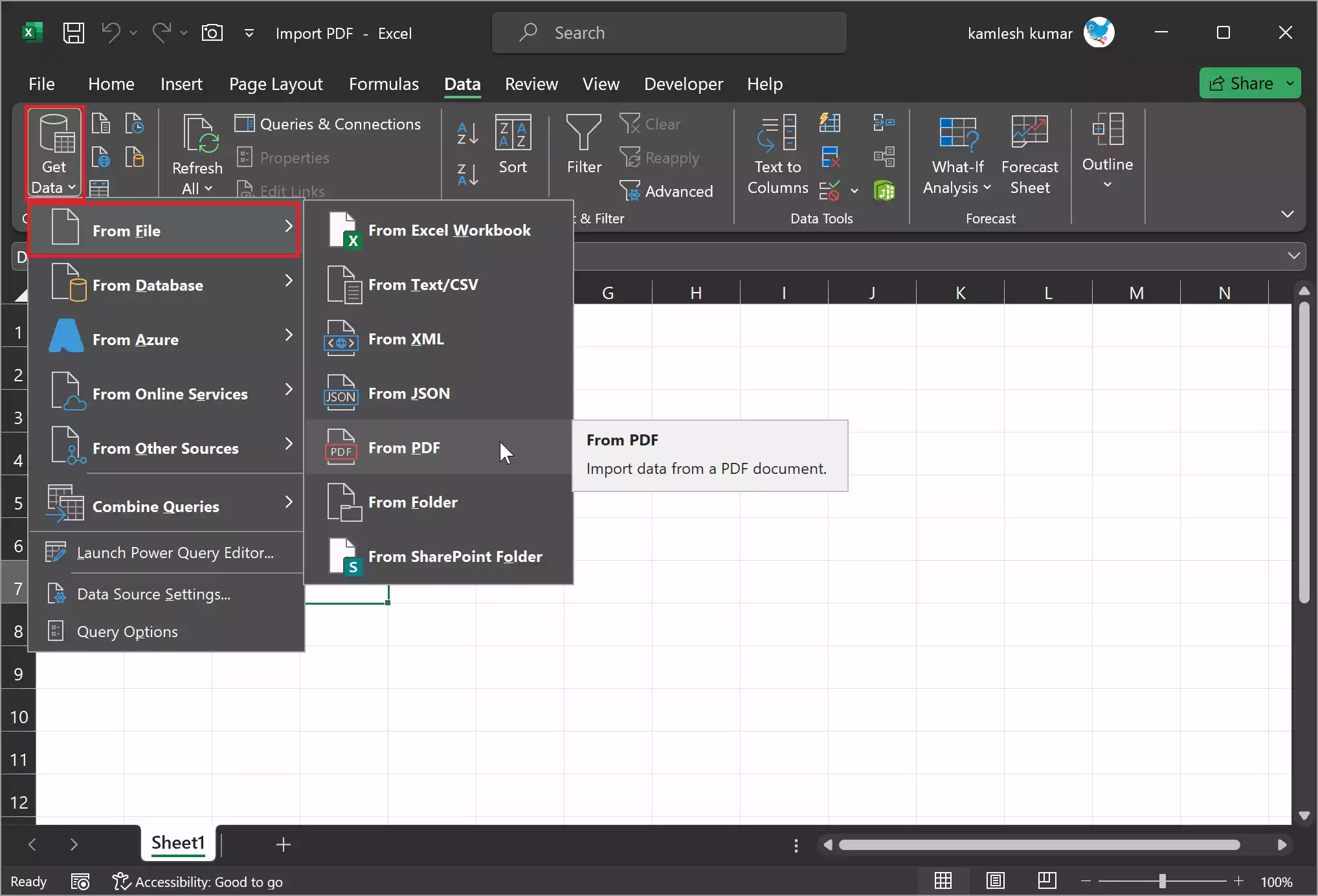Click the Relationships icon
Image resolution: width=1318 pixels, height=896 pixels.
click(x=884, y=157)
